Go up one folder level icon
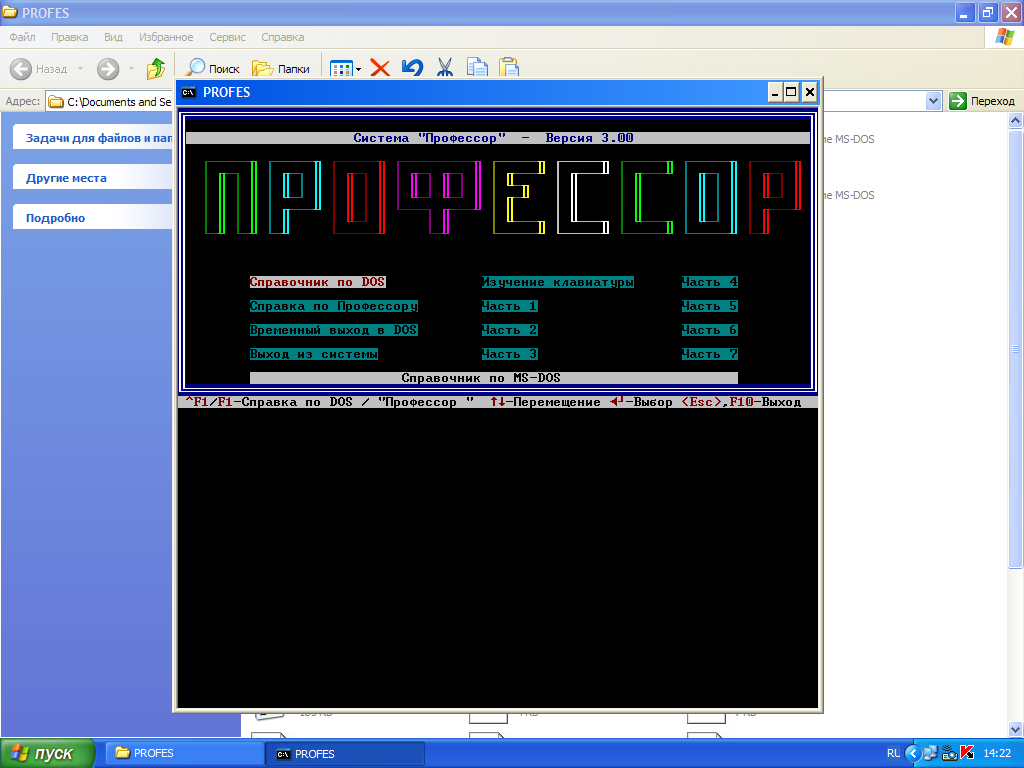The image size is (1024, 768). pyautogui.click(x=156, y=68)
